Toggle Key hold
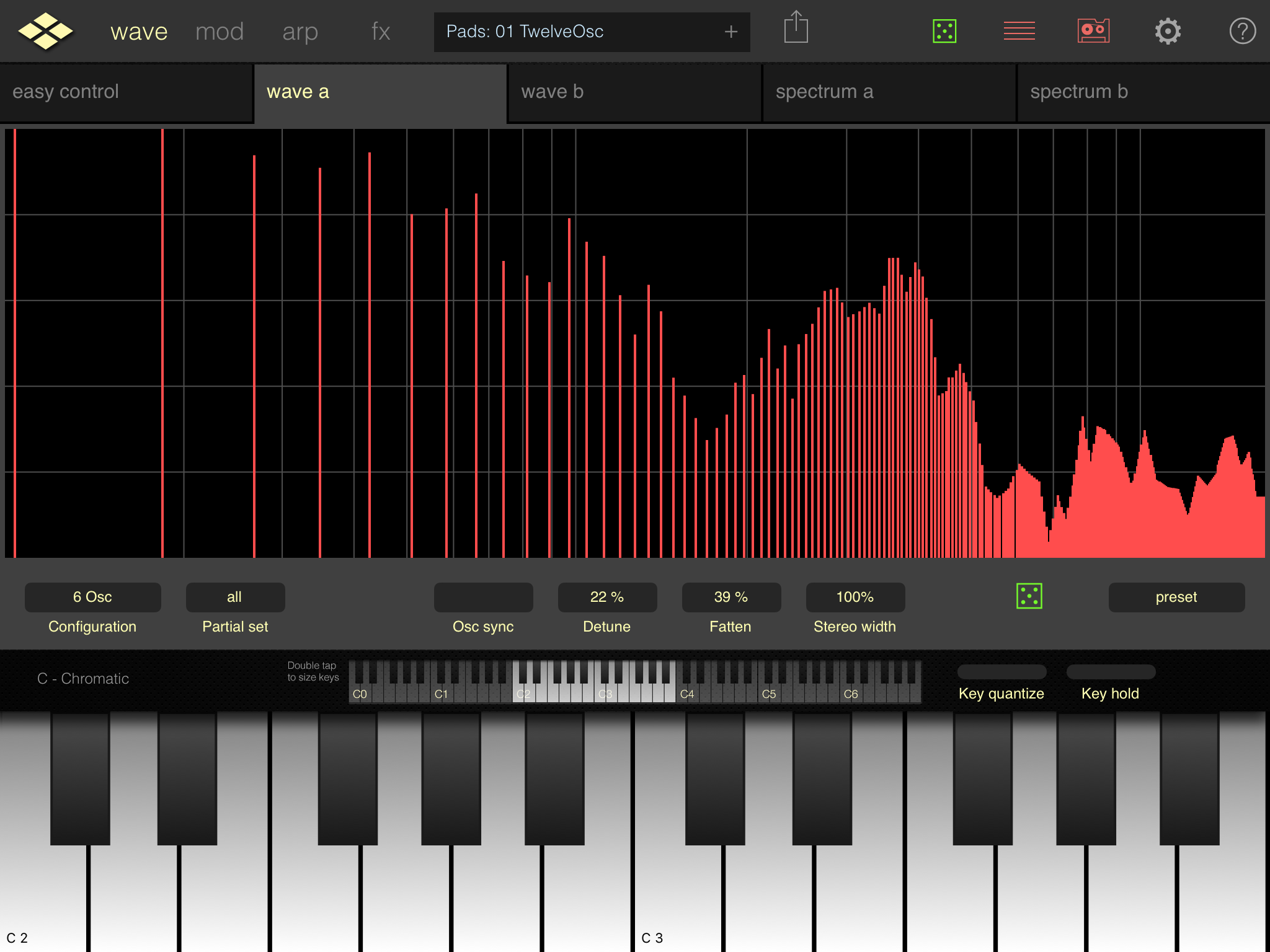Screen dimensions: 1270x952 tap(1111, 672)
